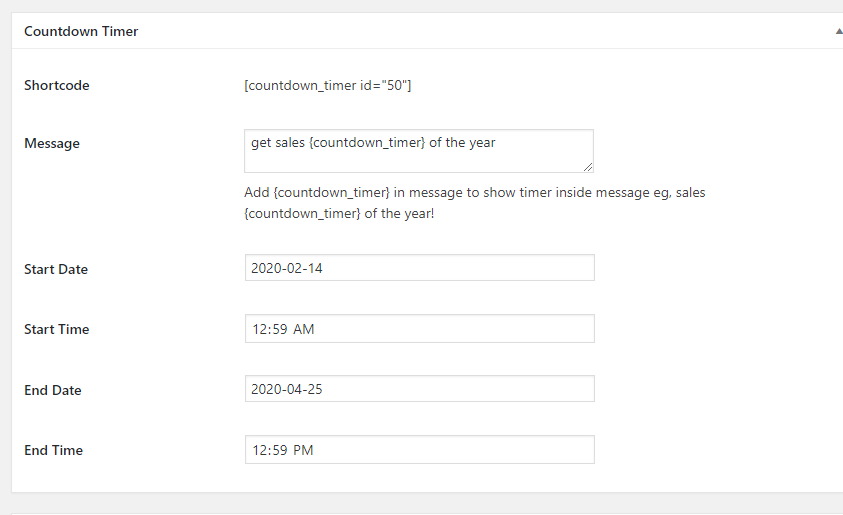
Task: Select the PM segment of End Time
Action: click(303, 450)
